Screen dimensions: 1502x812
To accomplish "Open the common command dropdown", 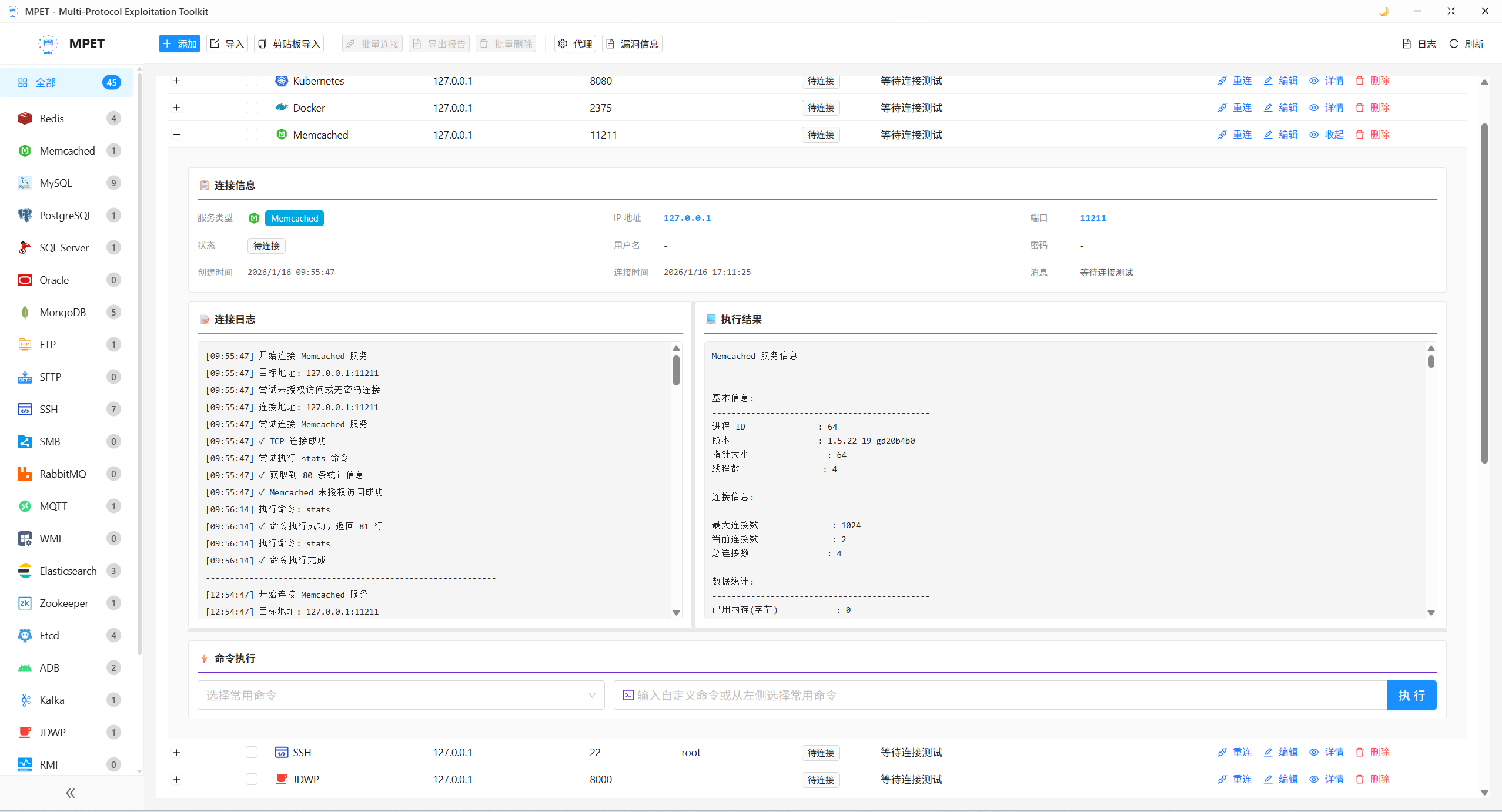I will click(401, 695).
